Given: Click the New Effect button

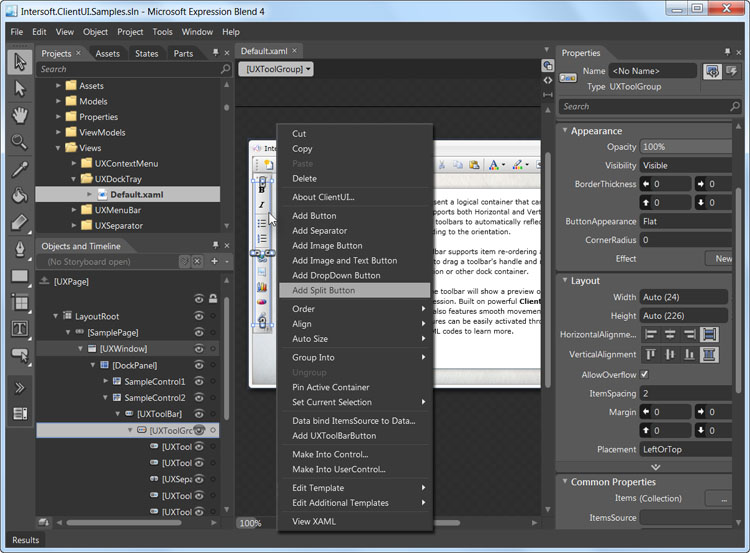Looking at the screenshot, I should coord(719,258).
